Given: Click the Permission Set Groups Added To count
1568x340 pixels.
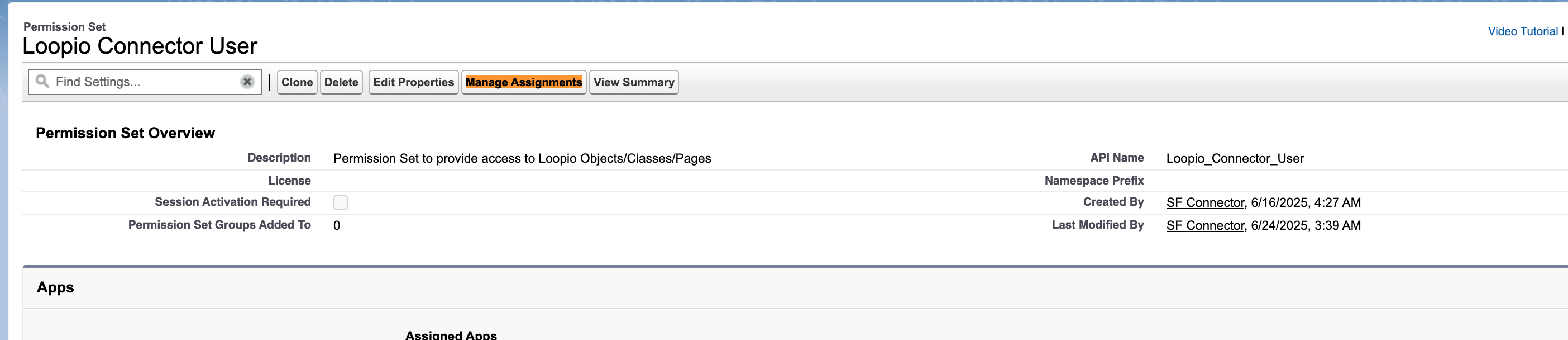Looking at the screenshot, I should (337, 225).
